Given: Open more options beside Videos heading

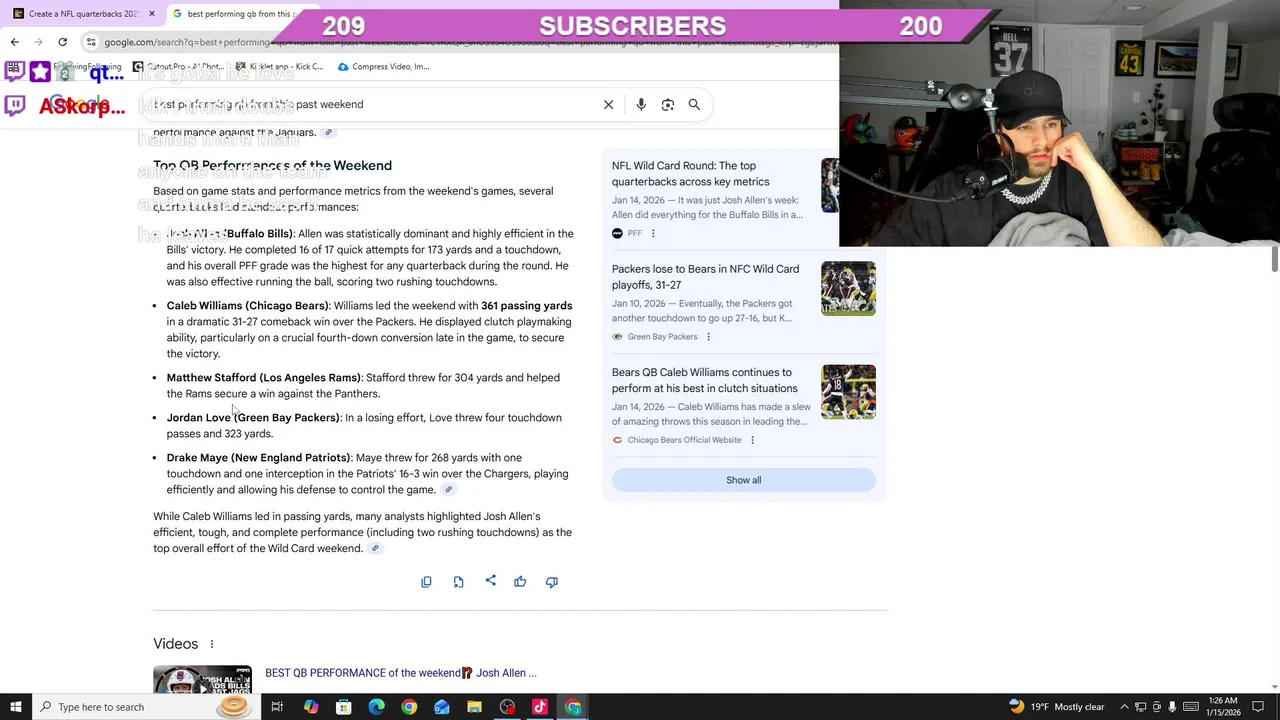Looking at the screenshot, I should click(212, 644).
